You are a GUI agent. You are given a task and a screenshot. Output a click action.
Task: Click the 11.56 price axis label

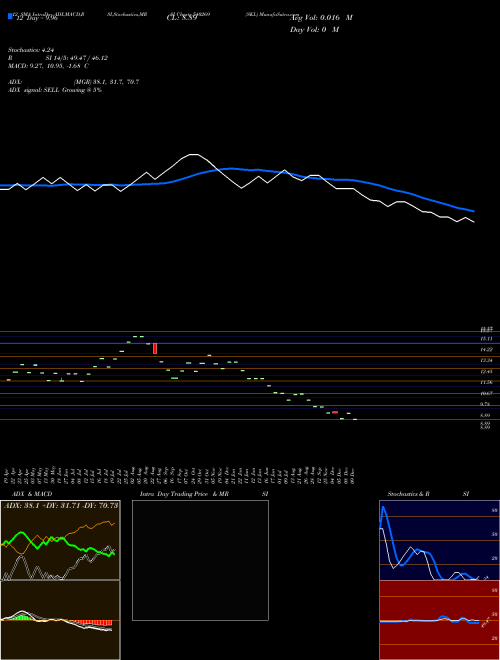486,382
